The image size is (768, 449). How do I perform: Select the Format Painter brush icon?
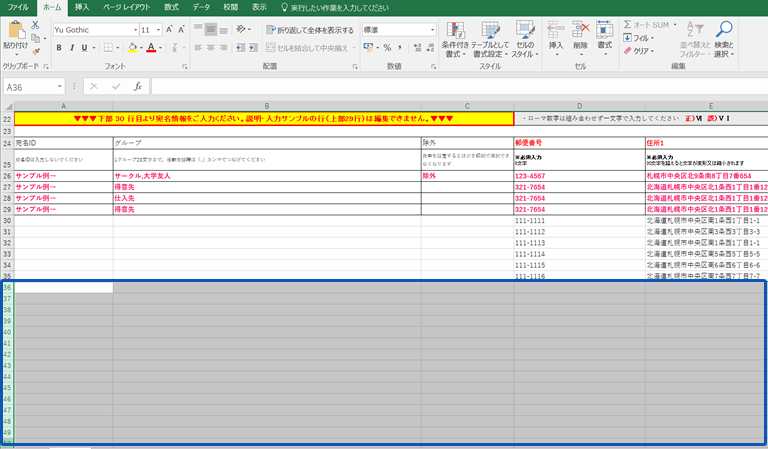coord(36,50)
